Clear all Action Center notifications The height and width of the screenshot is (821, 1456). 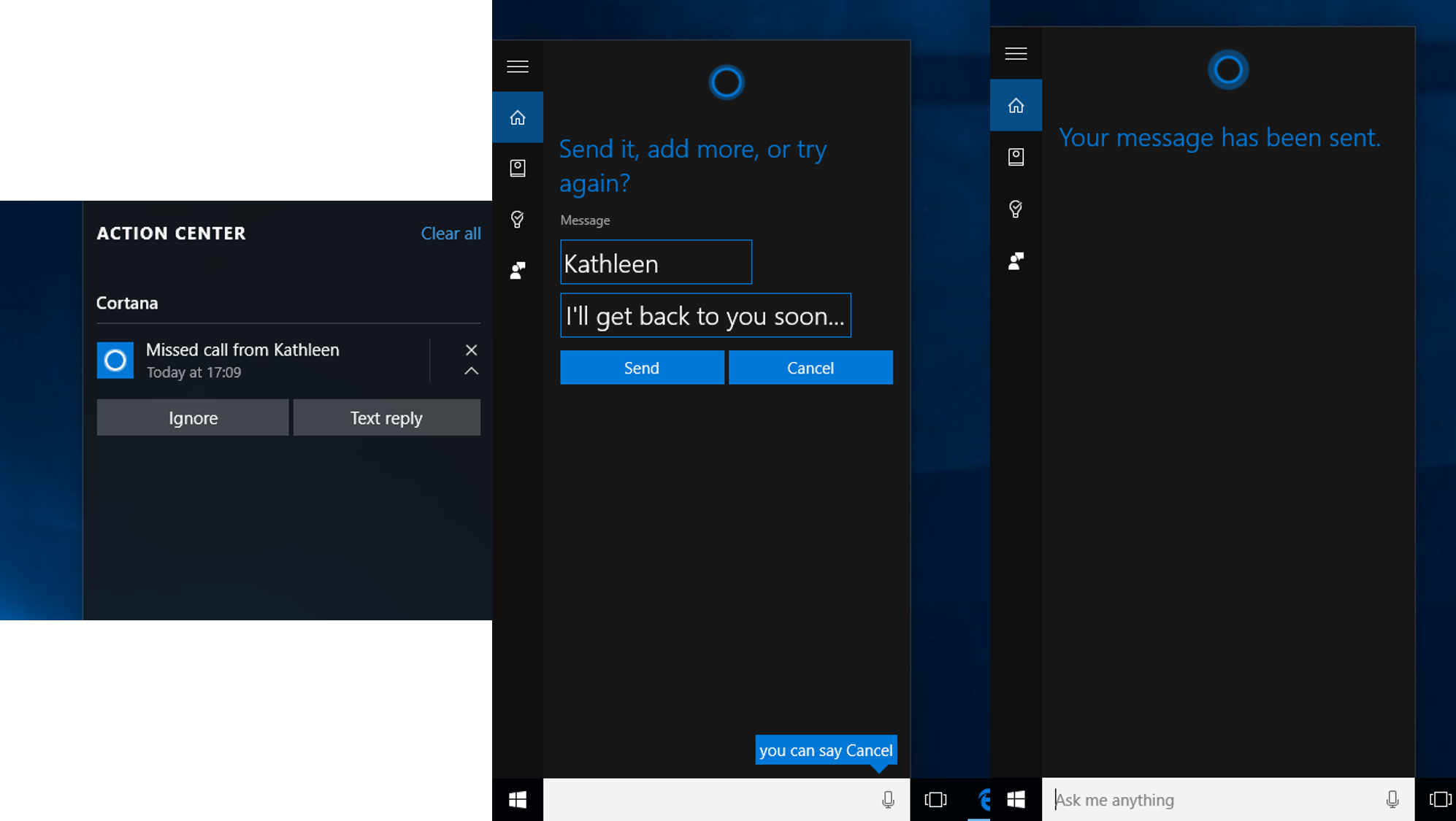pos(451,234)
